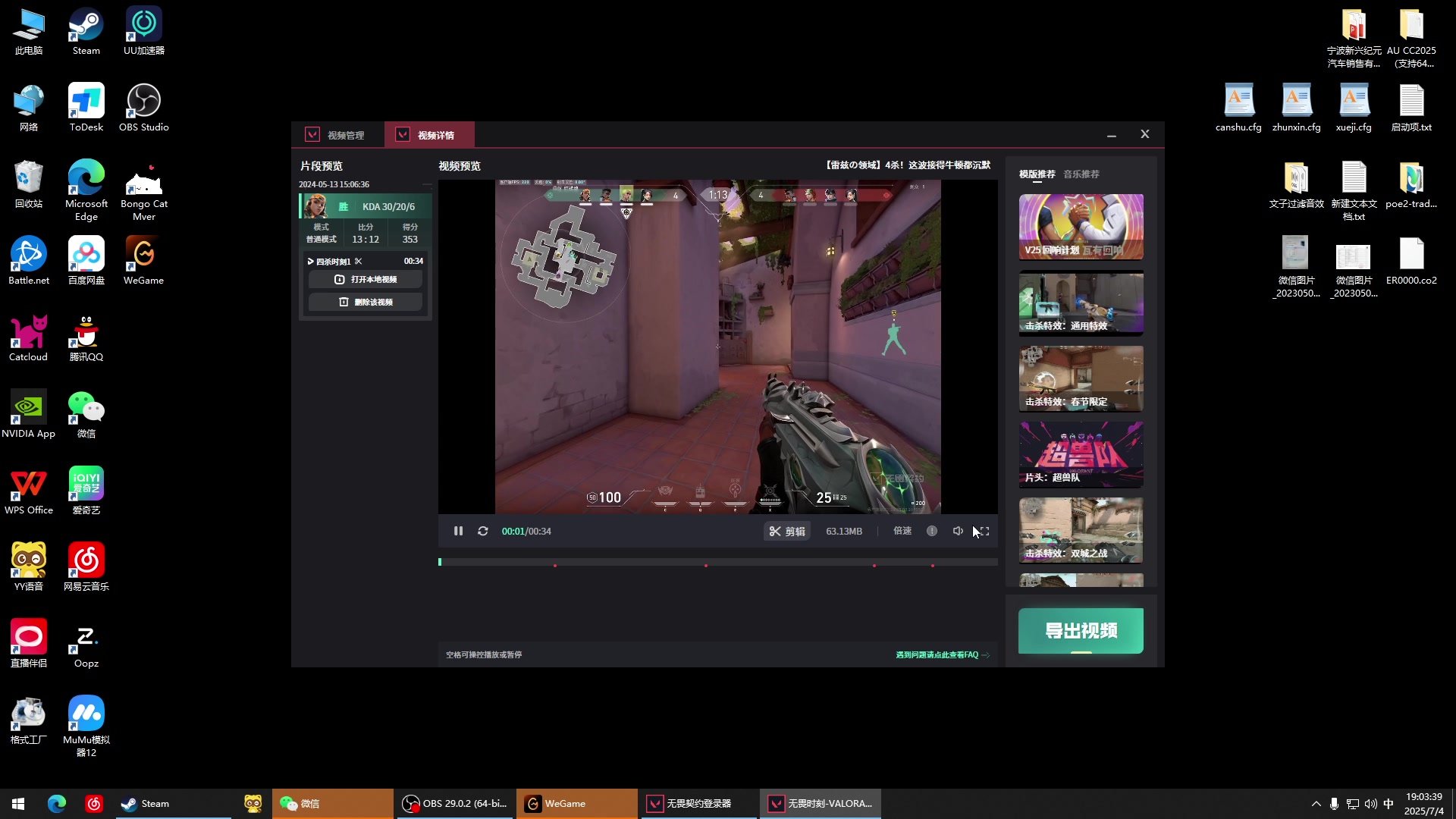Viewport: 1456px width, 819px height.
Task: Select the KDA 30/20/6 match card
Action: point(366,206)
